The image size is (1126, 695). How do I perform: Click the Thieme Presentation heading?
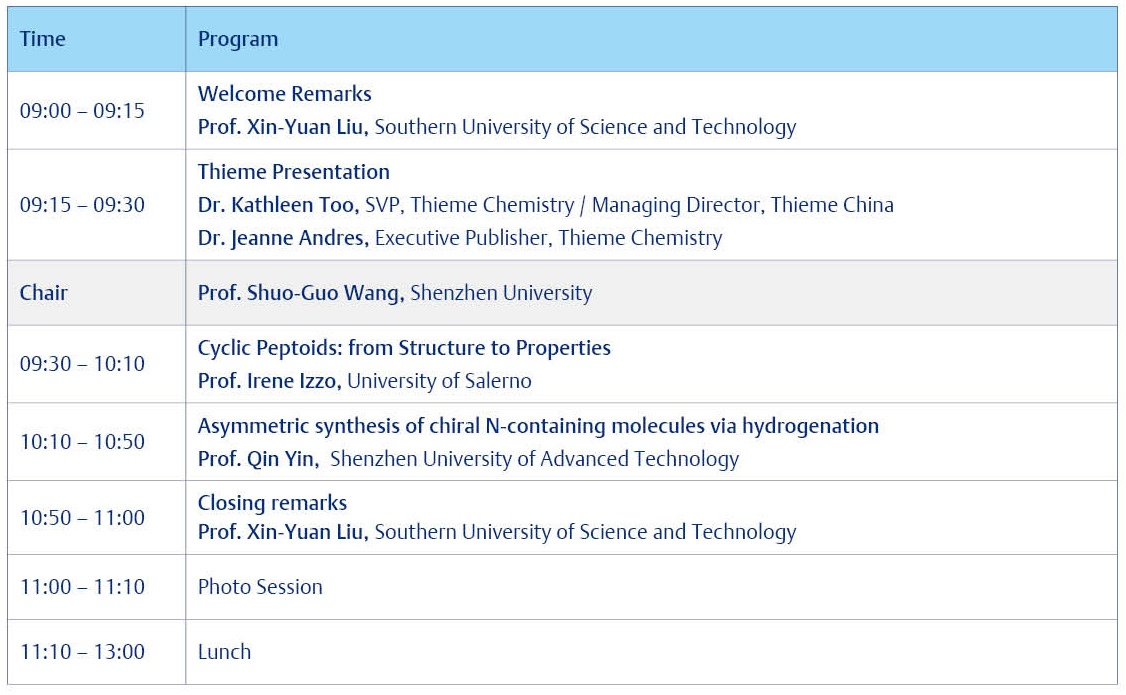click(294, 172)
